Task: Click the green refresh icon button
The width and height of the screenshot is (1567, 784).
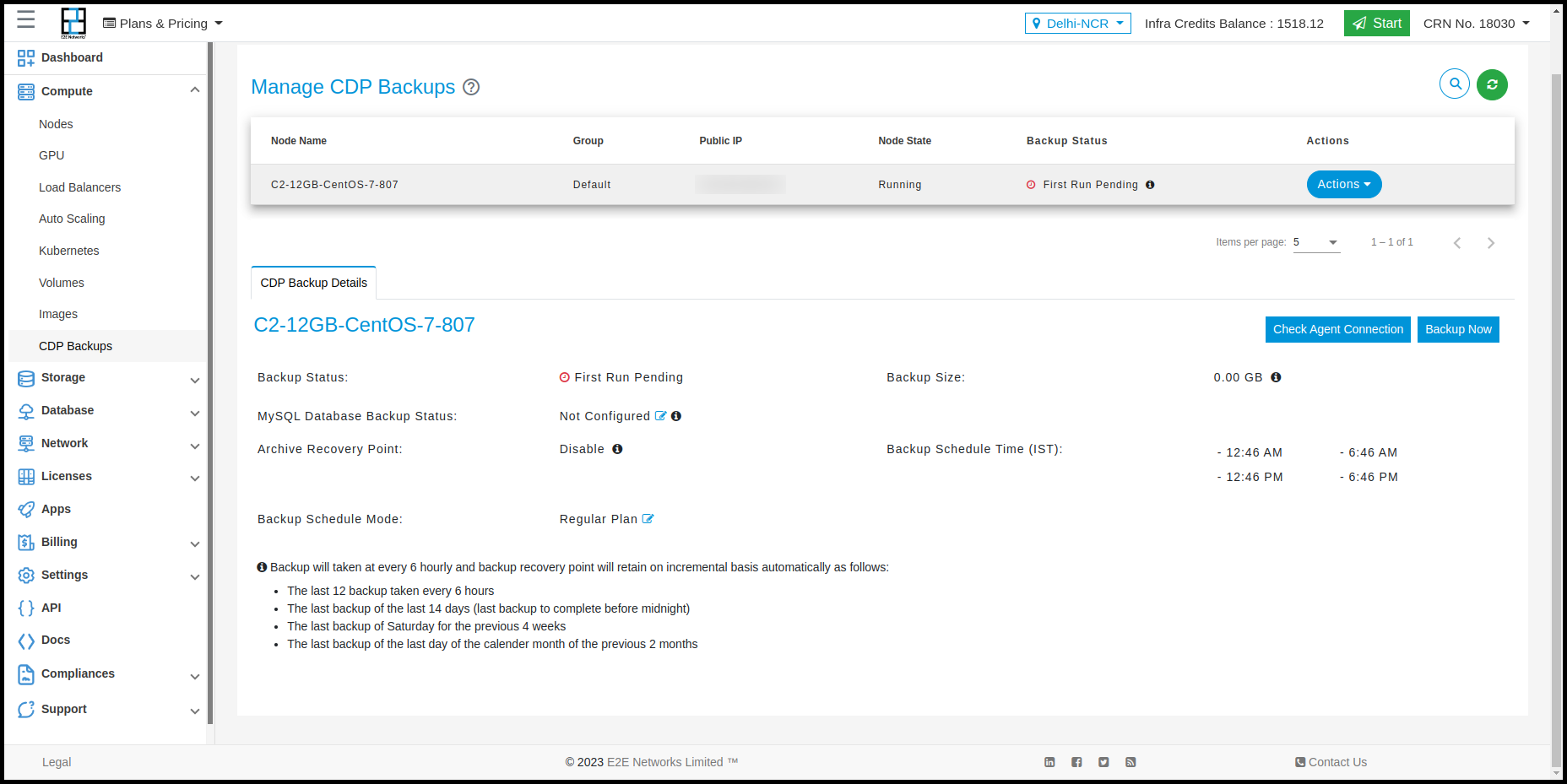Action: point(1492,84)
